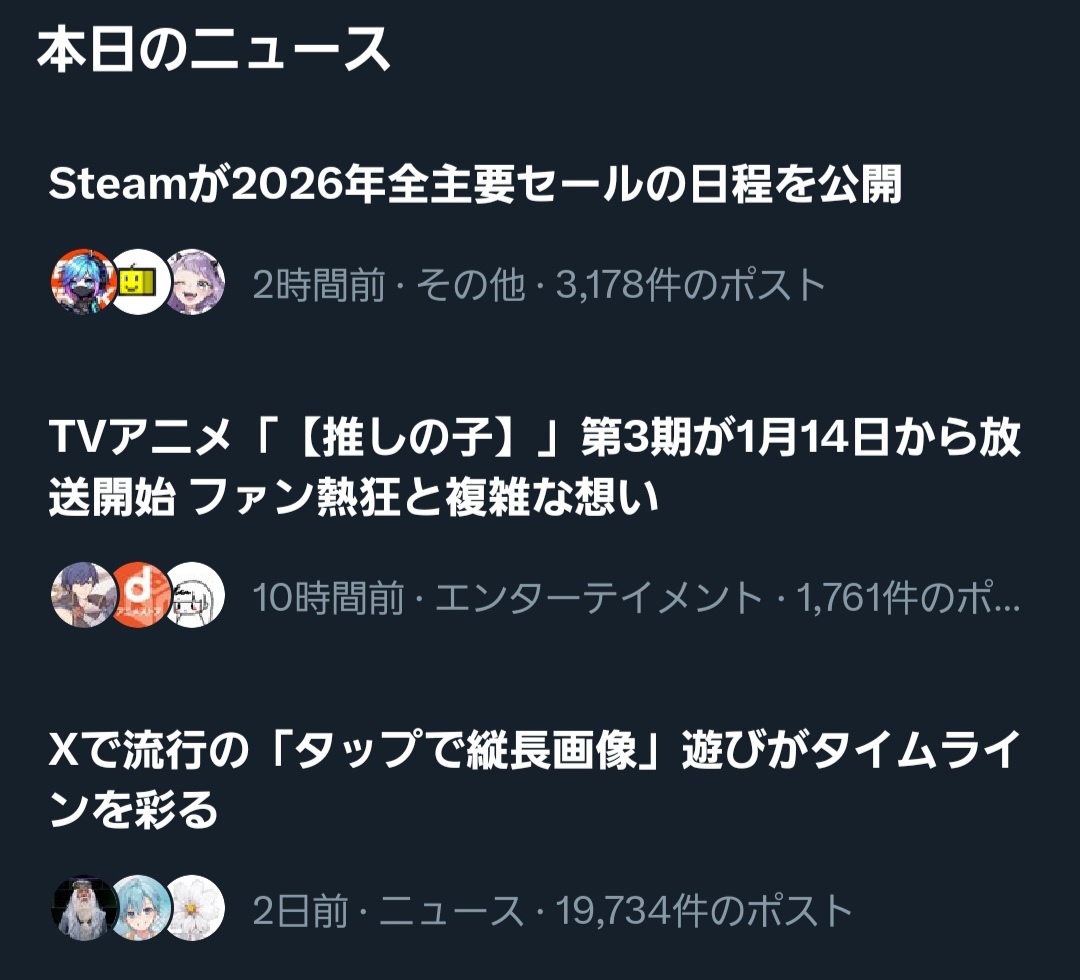Open the Steam 2026 sale schedule headline
Image resolution: width=1080 pixels, height=980 pixels.
pyautogui.click(x=475, y=185)
